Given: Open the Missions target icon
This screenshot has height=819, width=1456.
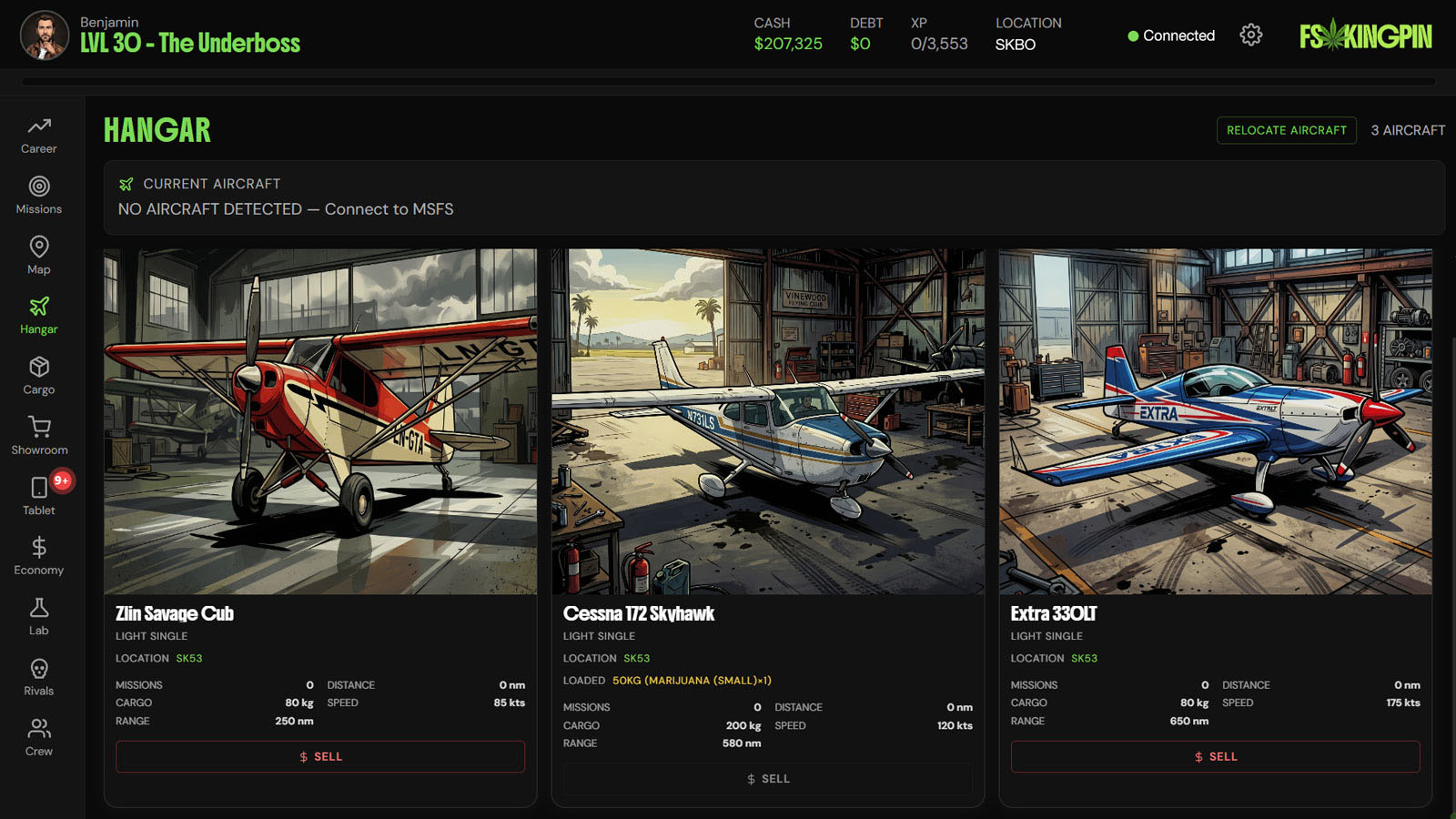Looking at the screenshot, I should click(x=39, y=186).
